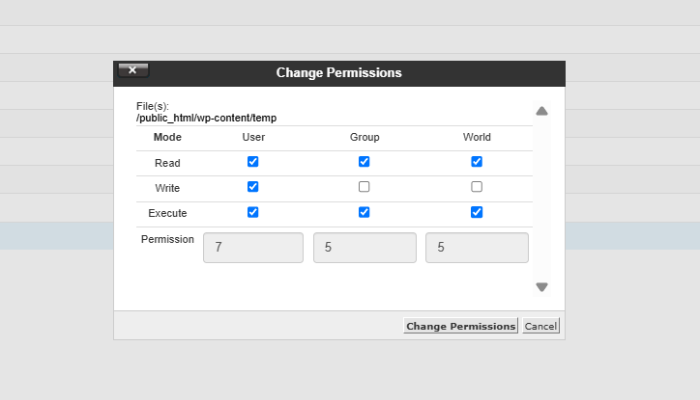
Task: Enable Write permission for Group
Action: 364,187
